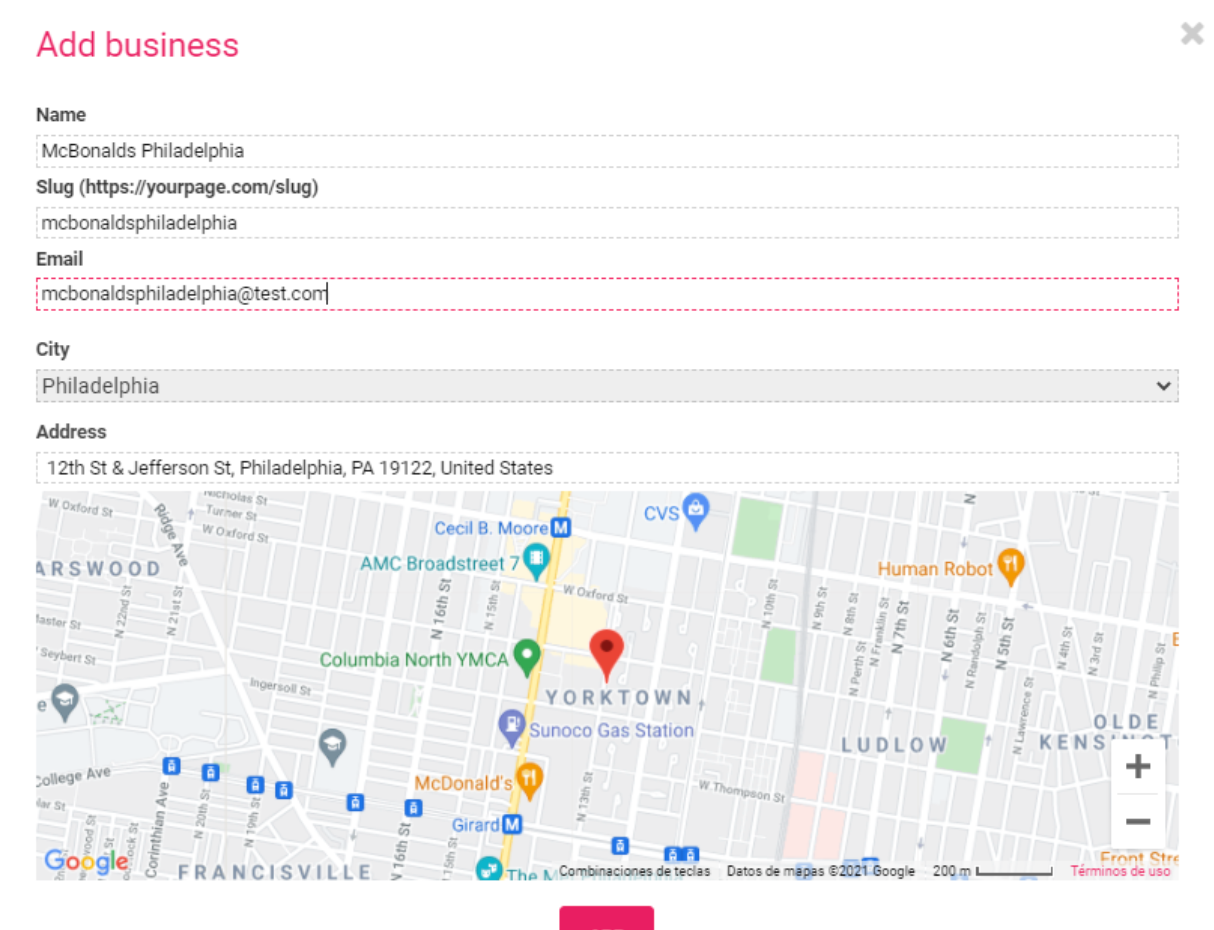Click the CVS label on the map
The height and width of the screenshot is (930, 1214).
661,513
